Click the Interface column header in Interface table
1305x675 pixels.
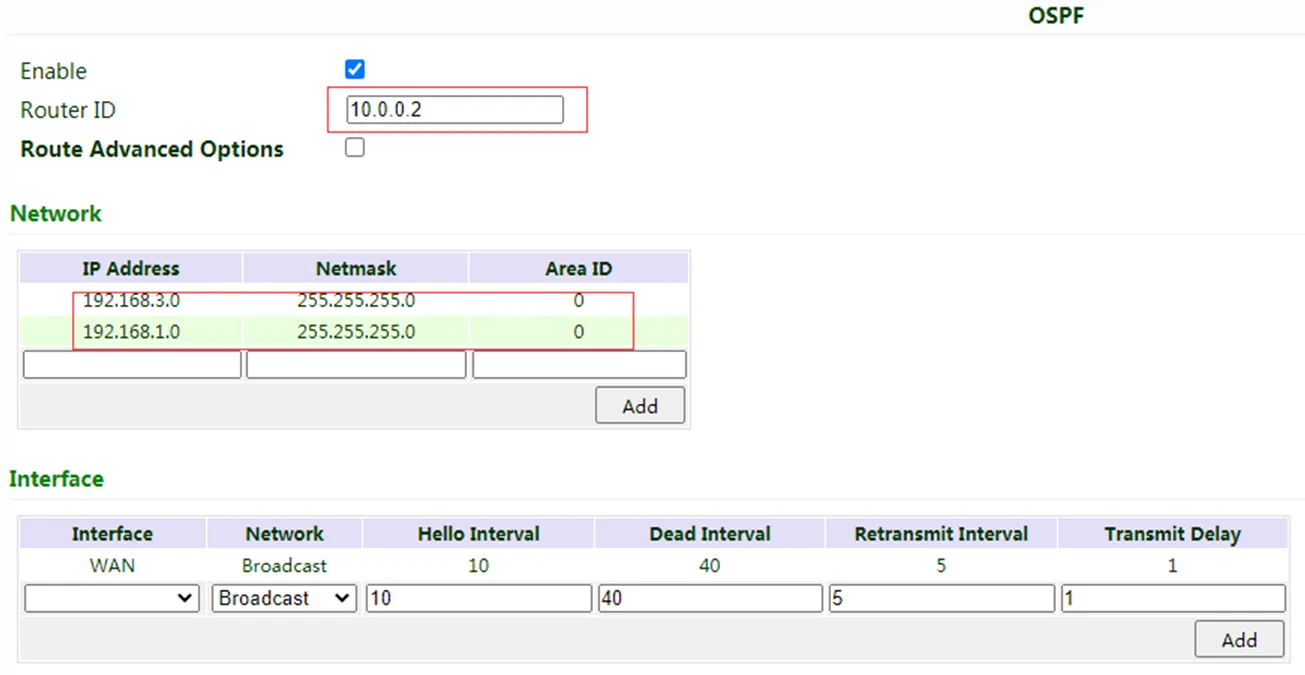click(x=112, y=534)
